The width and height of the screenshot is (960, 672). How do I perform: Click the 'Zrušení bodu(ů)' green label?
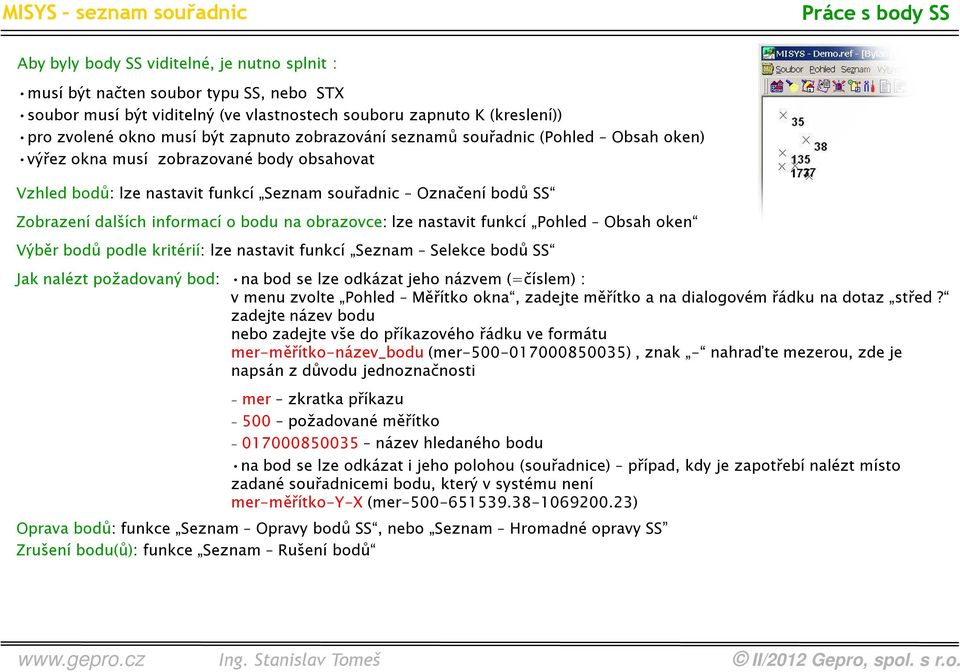point(75,550)
